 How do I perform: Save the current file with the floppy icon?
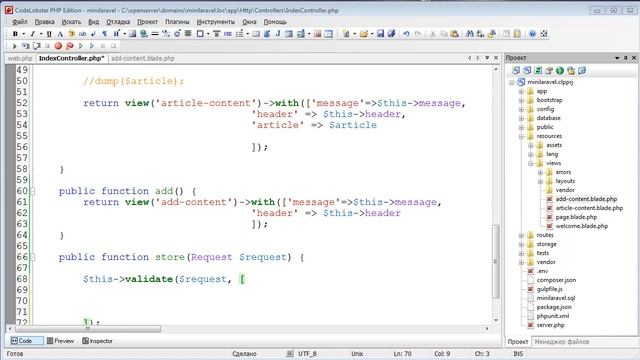(380, 34)
